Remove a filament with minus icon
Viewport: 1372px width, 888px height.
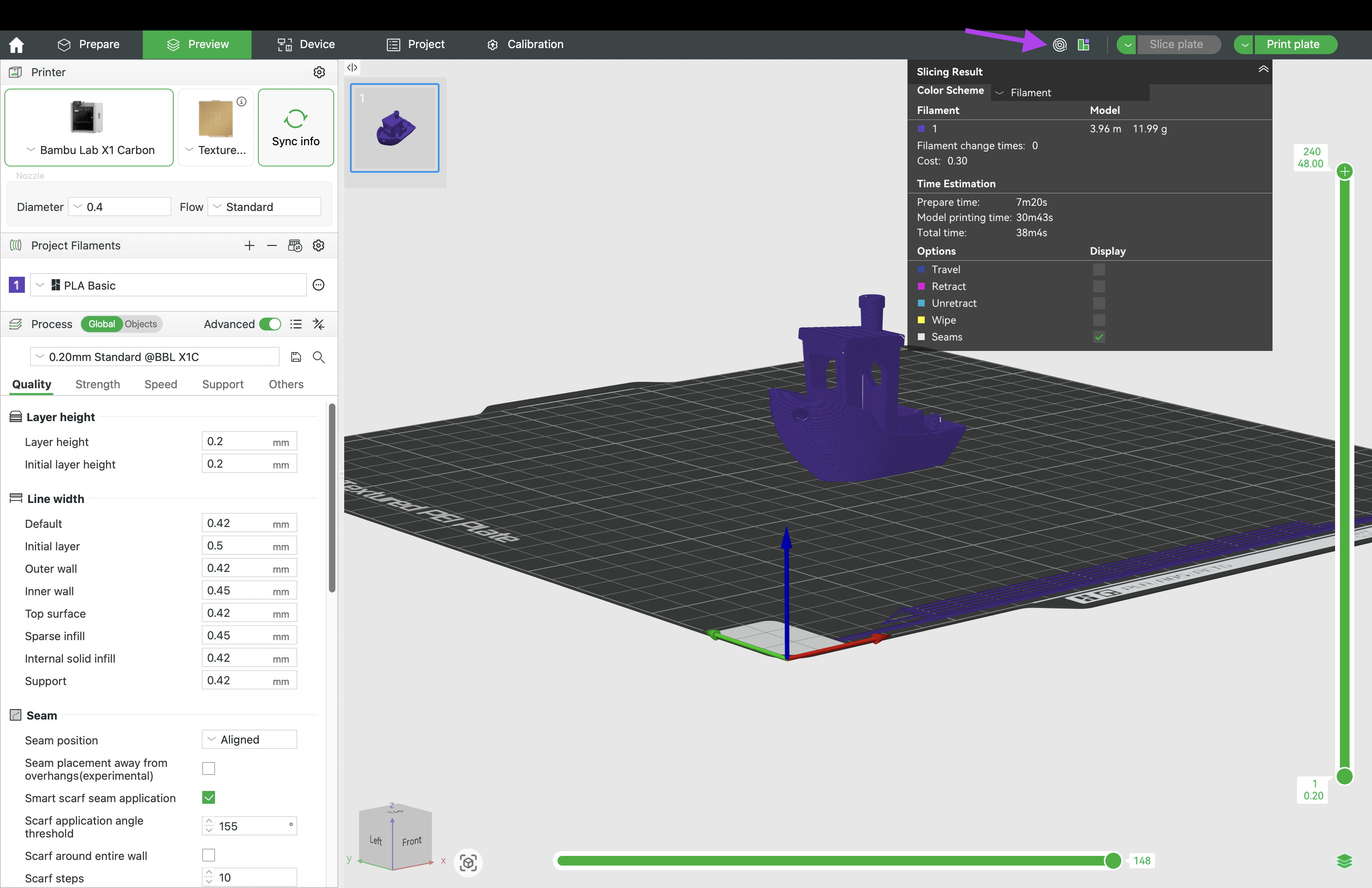click(x=272, y=245)
